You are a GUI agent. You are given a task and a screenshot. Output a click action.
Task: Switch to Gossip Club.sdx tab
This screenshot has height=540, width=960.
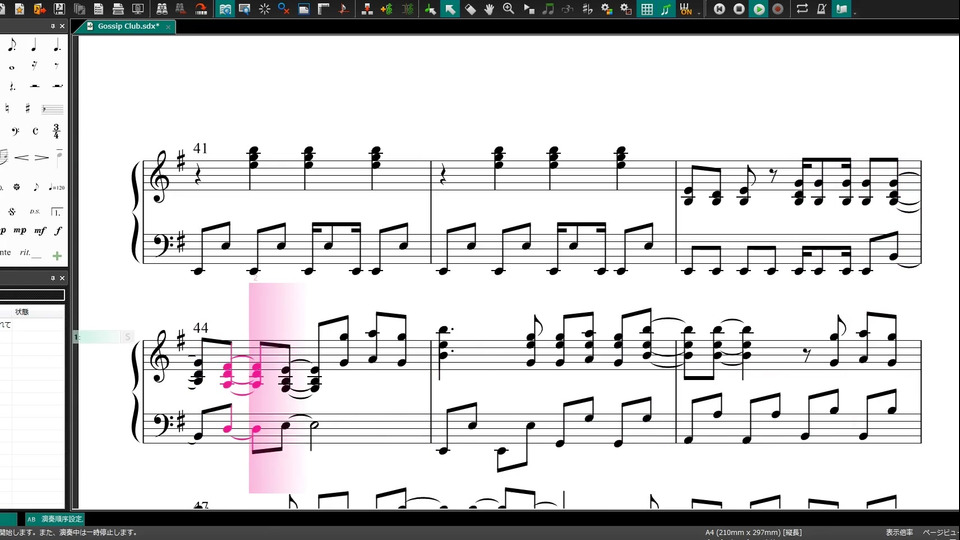(129, 26)
